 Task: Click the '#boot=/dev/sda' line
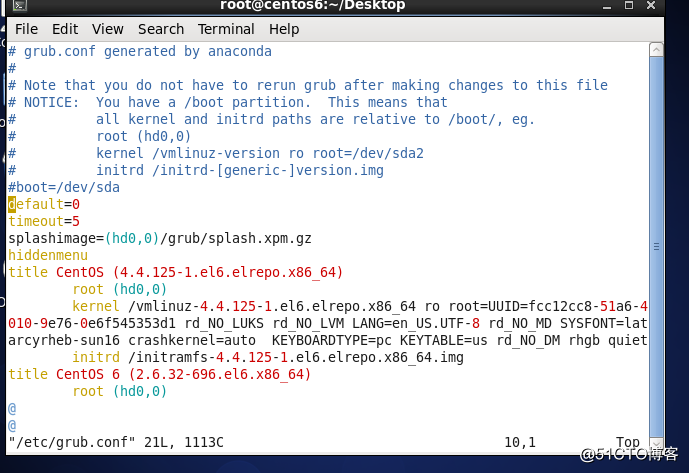click(64, 187)
